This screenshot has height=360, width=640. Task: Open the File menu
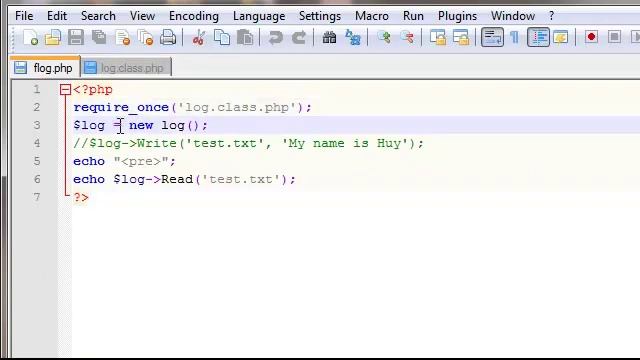pos(24,16)
